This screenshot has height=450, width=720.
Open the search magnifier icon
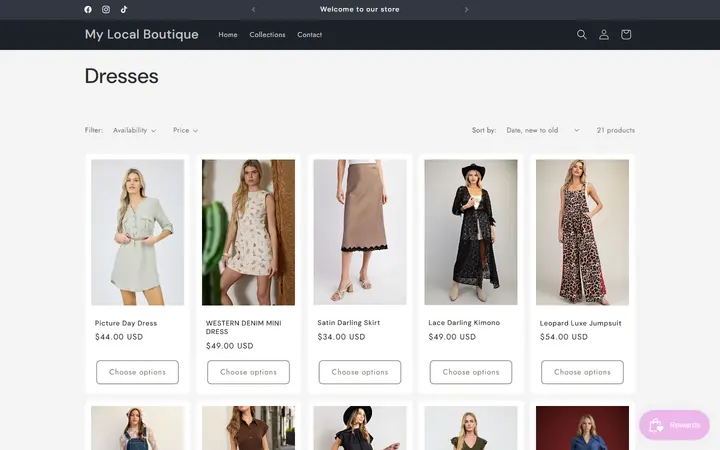point(581,34)
